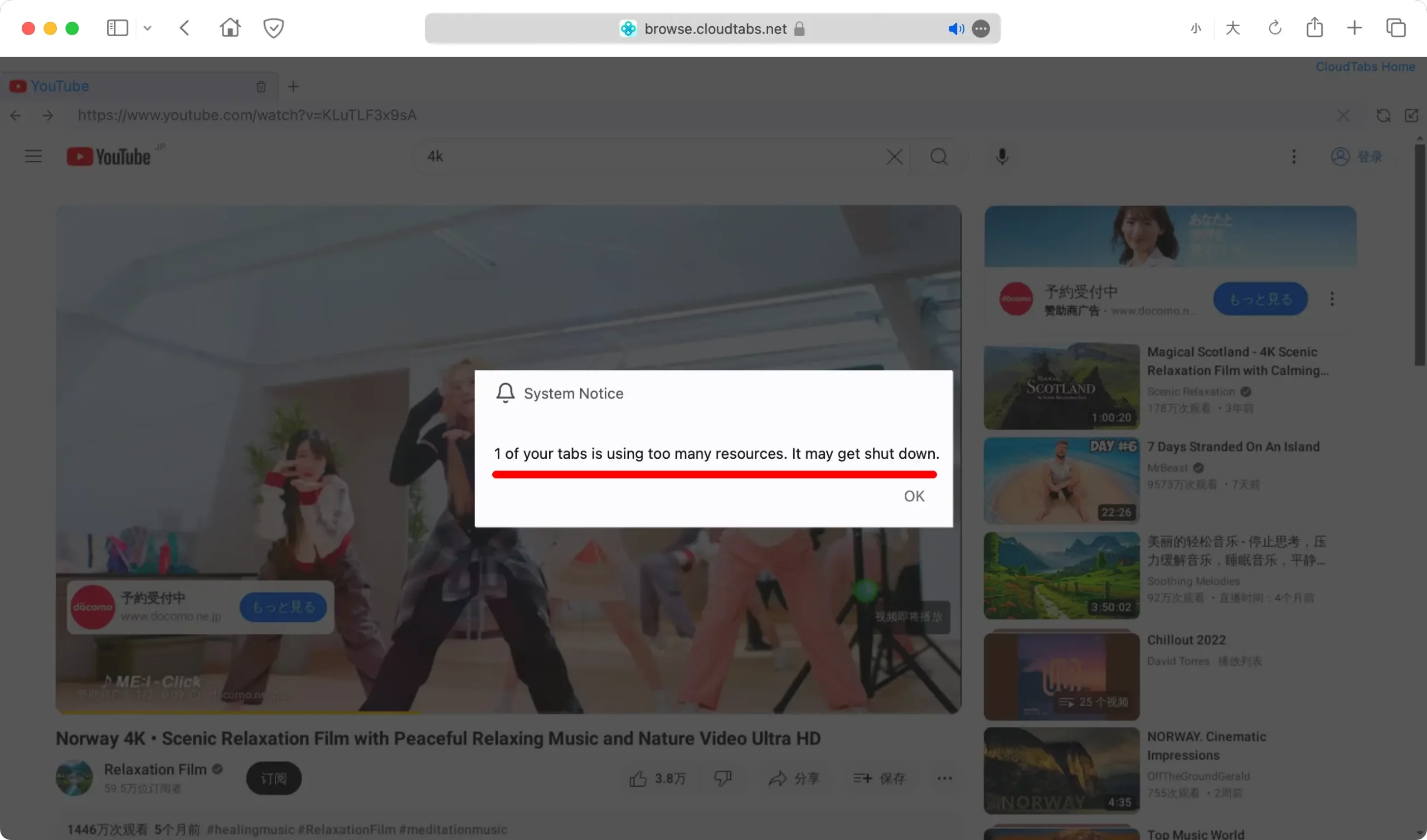Viewport: 1427px width, 840px height.
Task: Open NORWAY. Cinematic Impressions video
Action: [1207, 746]
